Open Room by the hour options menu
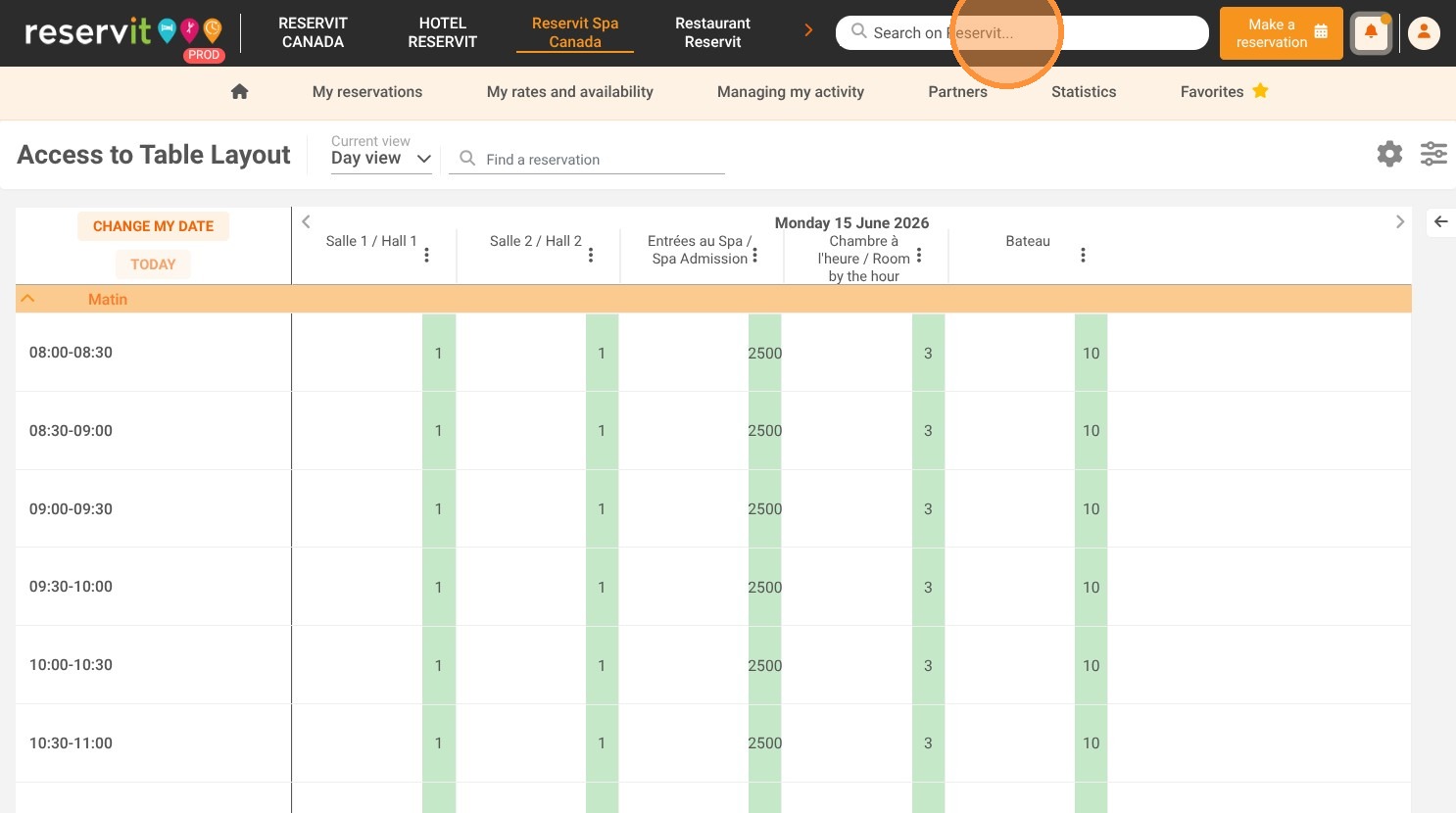Screen dimensions: 1456x813 tap(919, 255)
